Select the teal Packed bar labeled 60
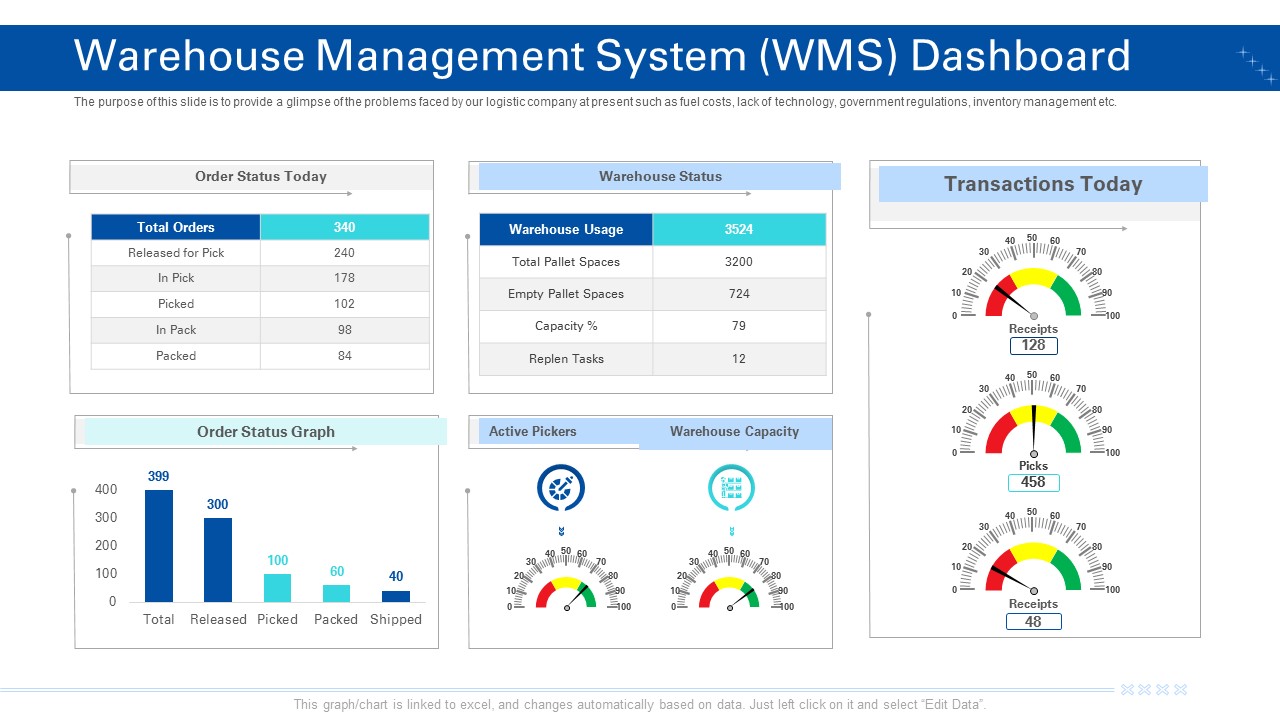This screenshot has height=720, width=1280. pos(336,593)
